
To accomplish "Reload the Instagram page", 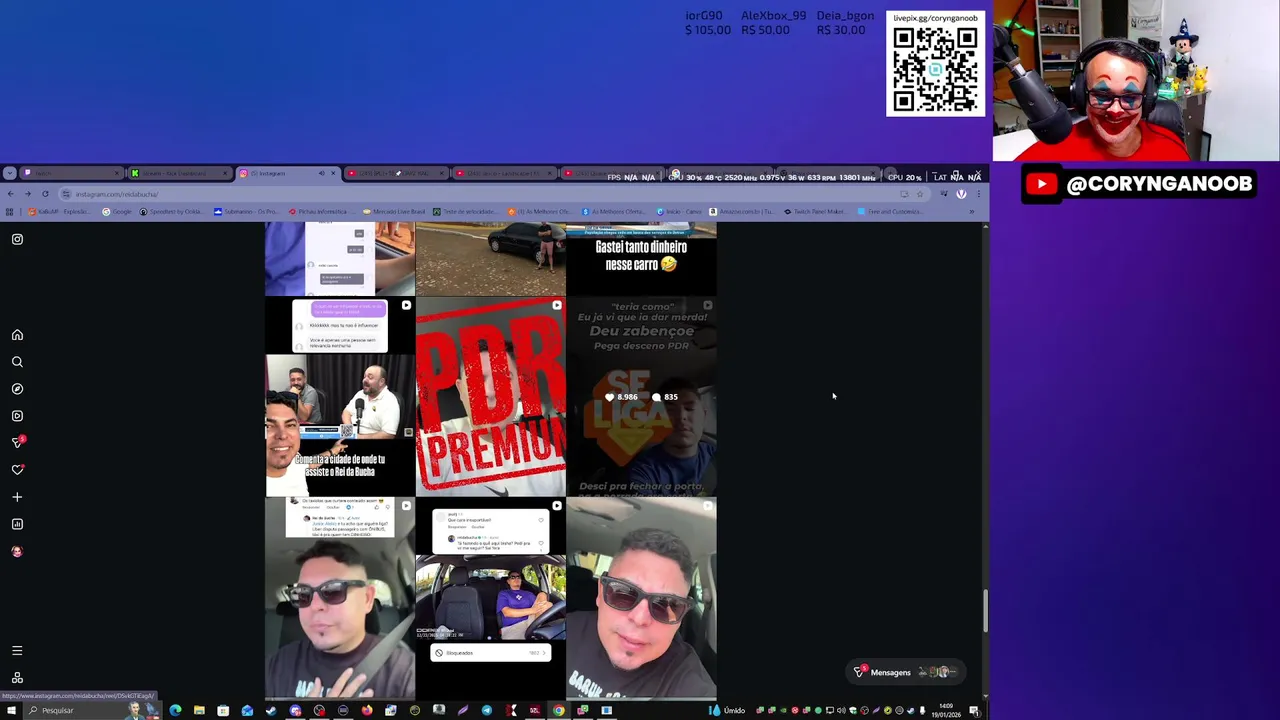I will point(45,194).
